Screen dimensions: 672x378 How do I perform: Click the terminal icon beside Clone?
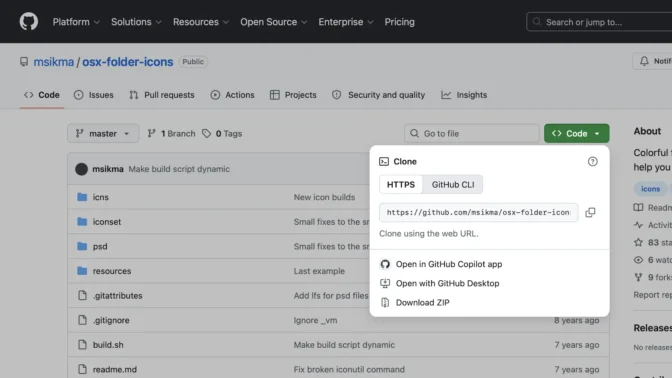point(384,162)
